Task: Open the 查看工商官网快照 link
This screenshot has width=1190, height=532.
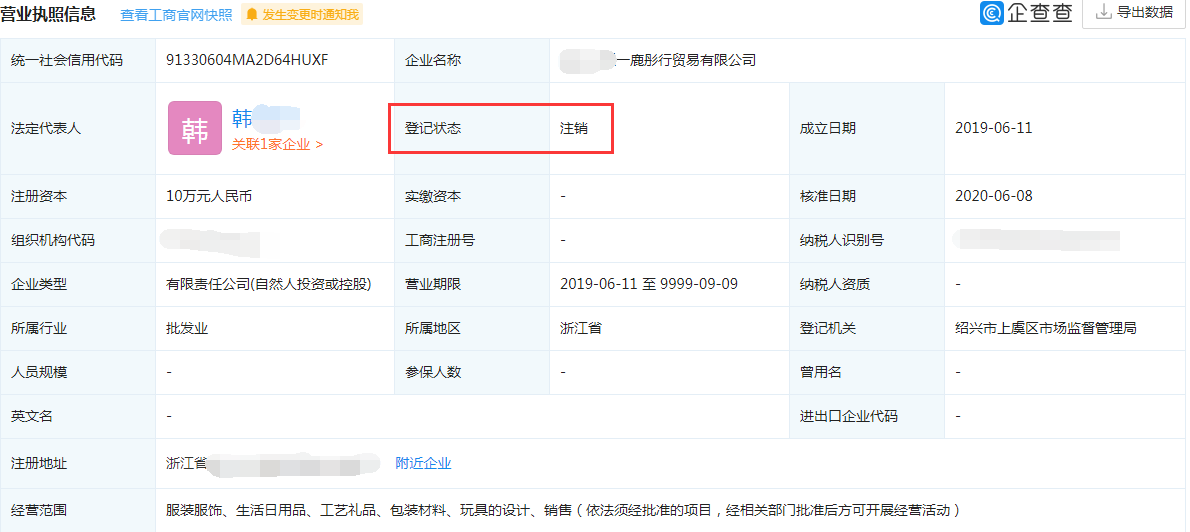Action: click(x=176, y=14)
